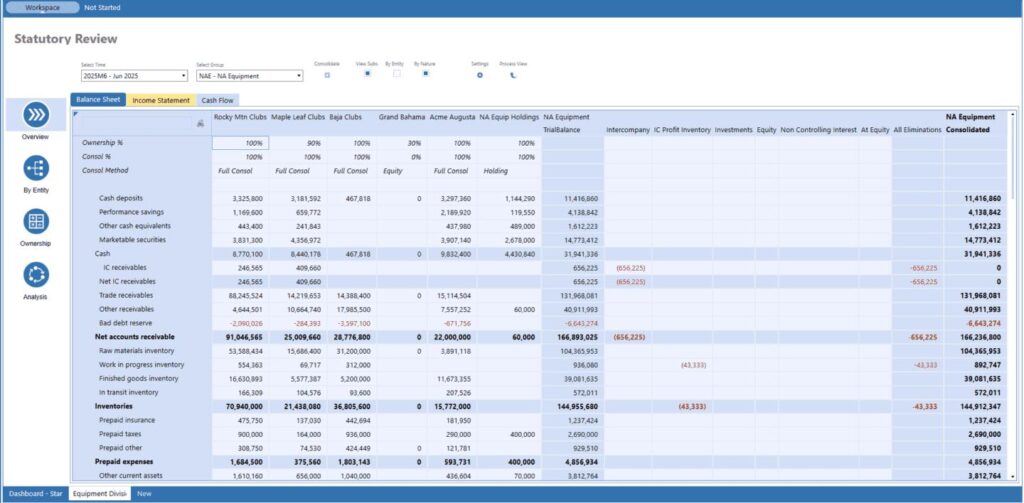Select the Prepaid expenses row label

[123, 462]
